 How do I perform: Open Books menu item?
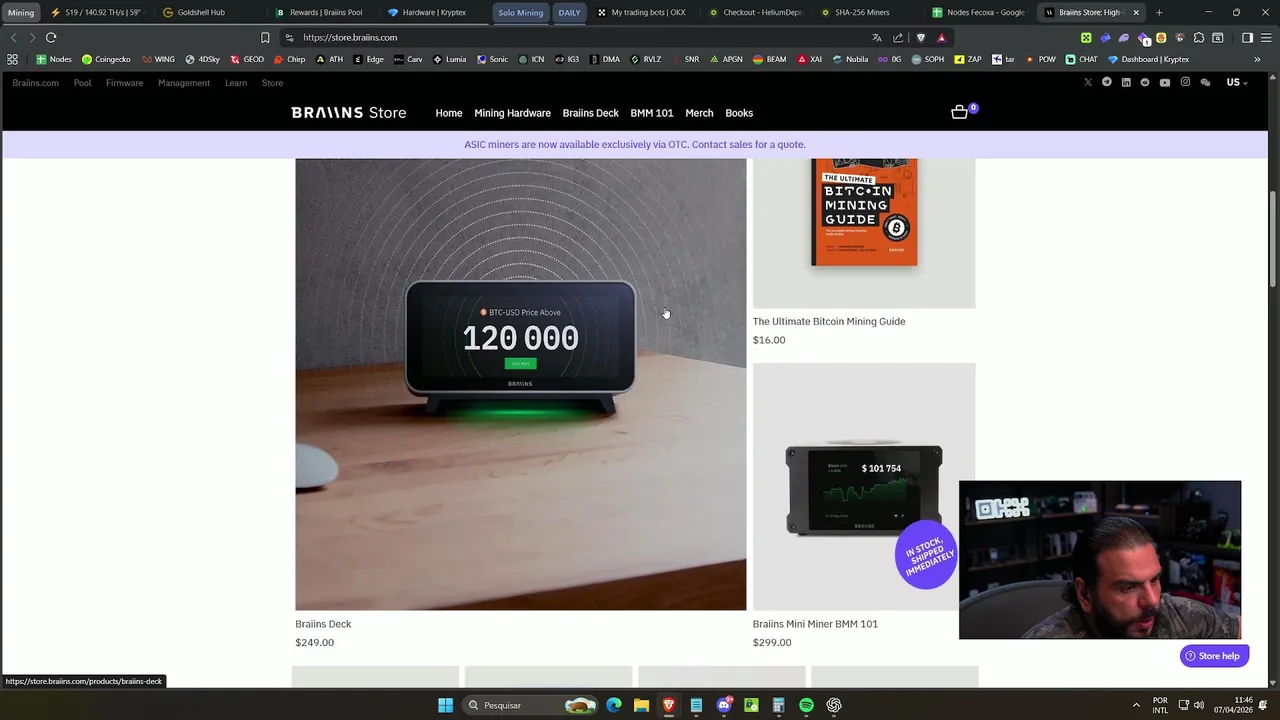(739, 113)
